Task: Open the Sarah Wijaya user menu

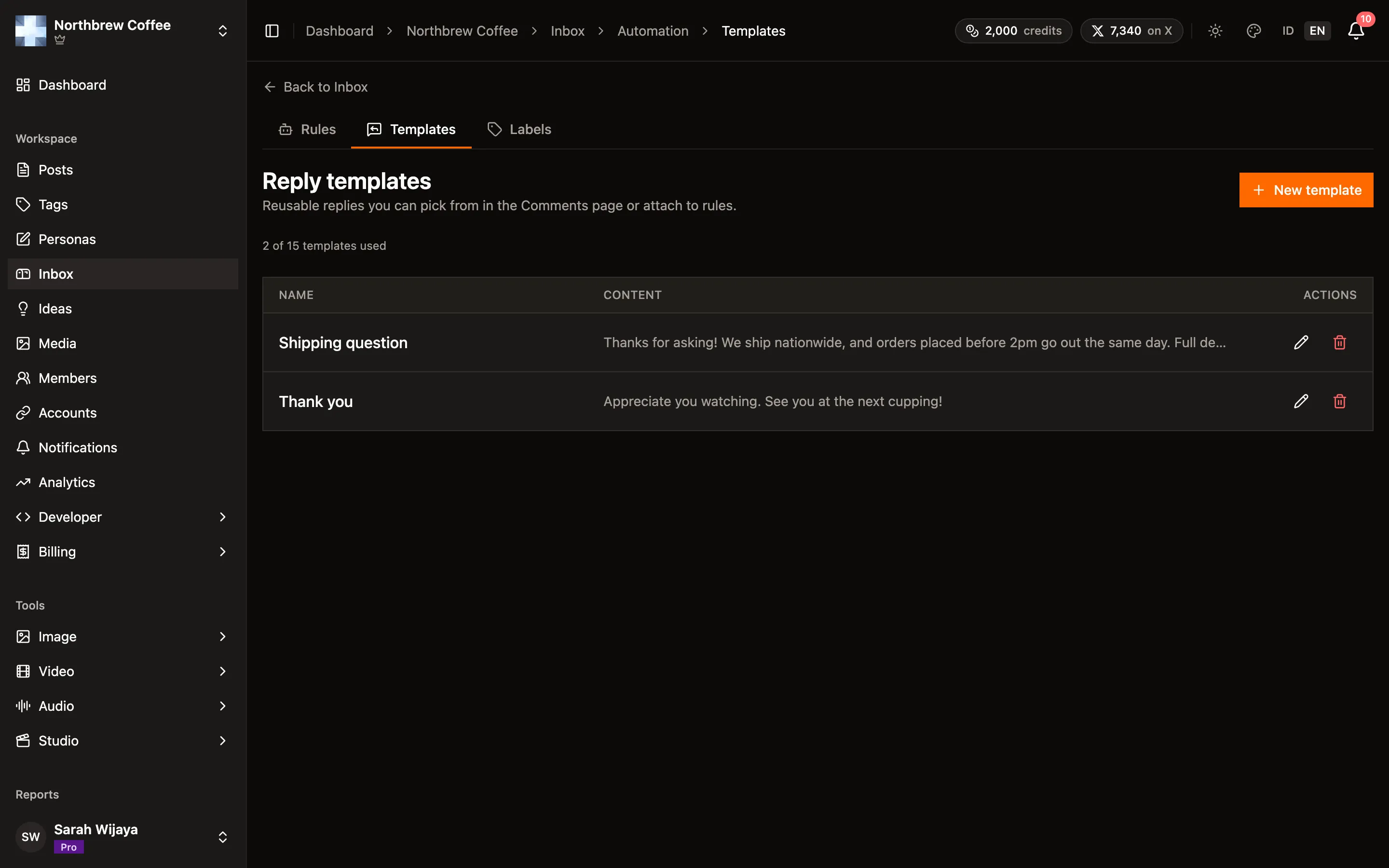Action: pos(123,837)
